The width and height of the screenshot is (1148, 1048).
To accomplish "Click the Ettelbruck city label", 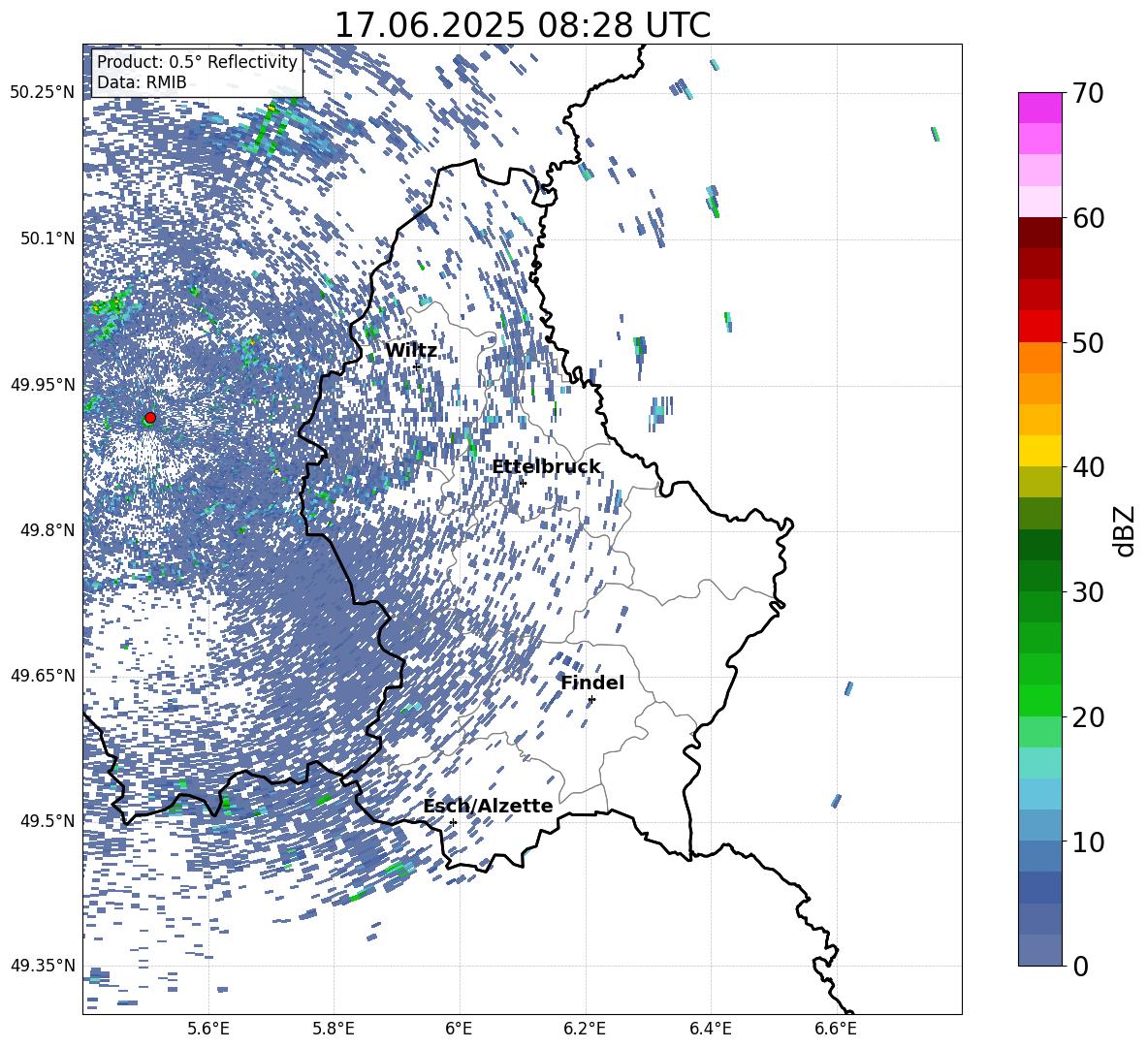I will click(x=546, y=466).
